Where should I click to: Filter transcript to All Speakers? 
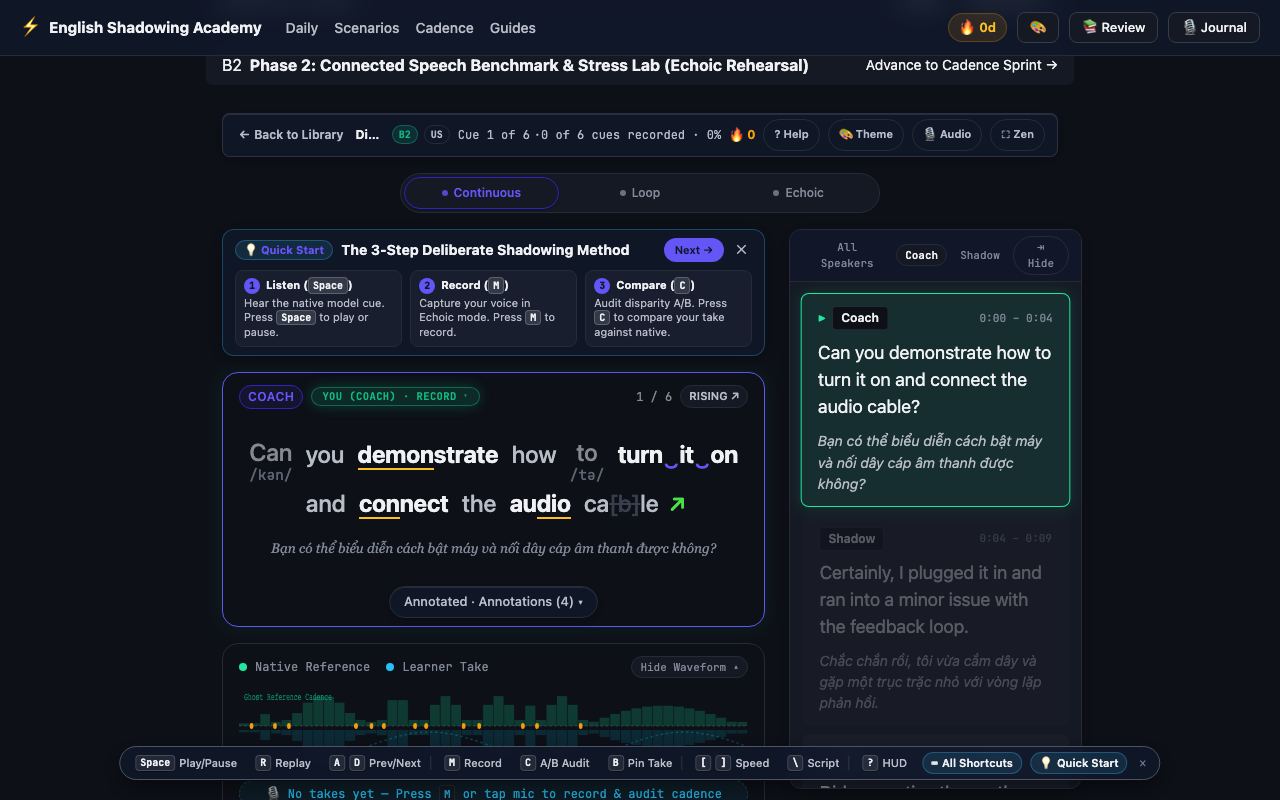(x=847, y=255)
